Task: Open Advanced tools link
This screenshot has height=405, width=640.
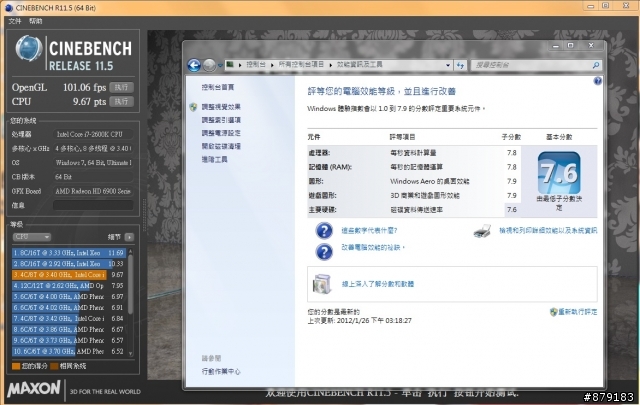Action: pos(215,159)
